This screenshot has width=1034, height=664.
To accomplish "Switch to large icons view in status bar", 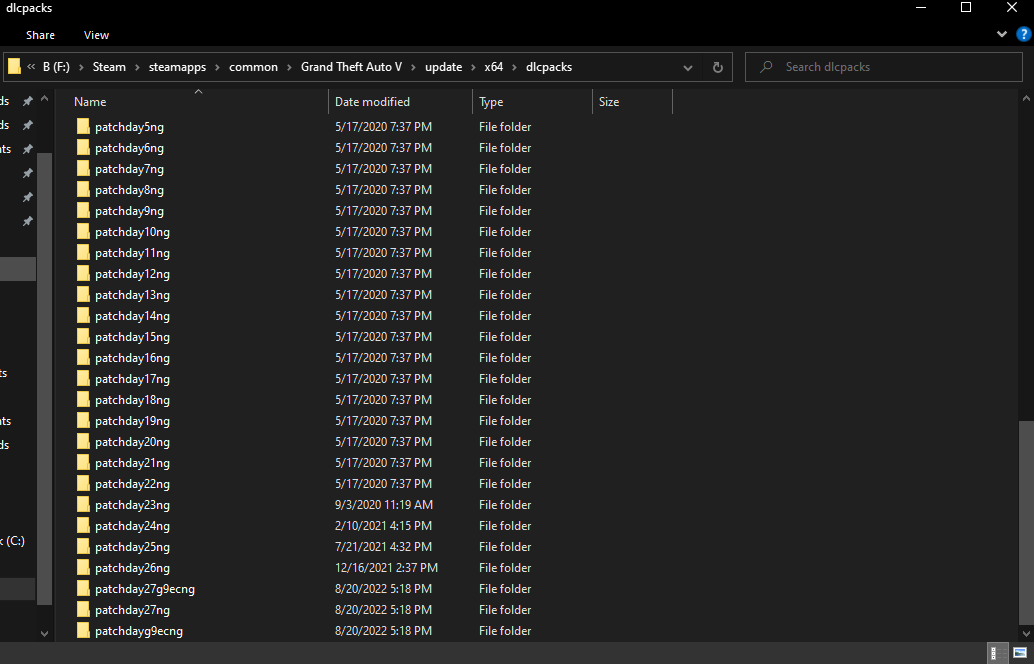I will [1019, 653].
